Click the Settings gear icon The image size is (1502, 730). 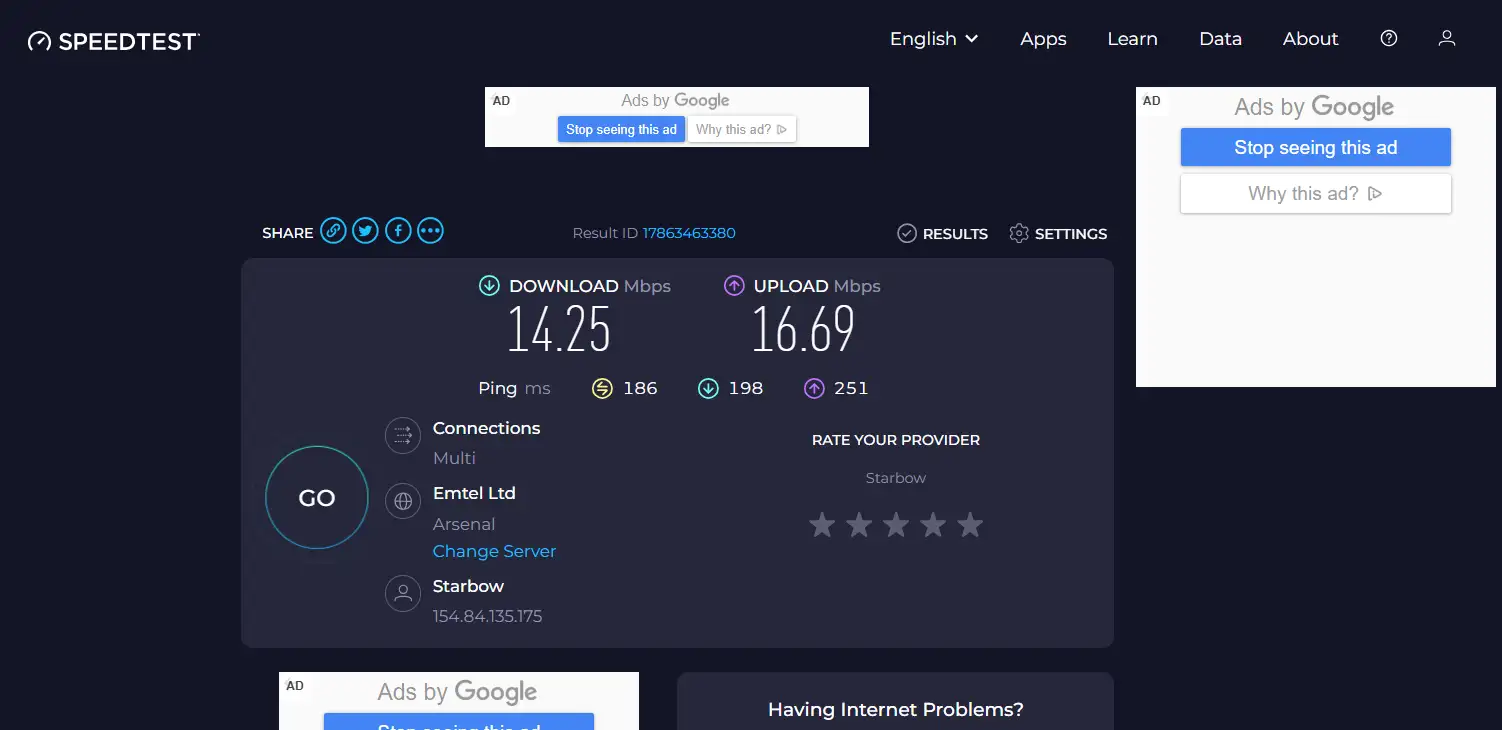tap(1019, 233)
